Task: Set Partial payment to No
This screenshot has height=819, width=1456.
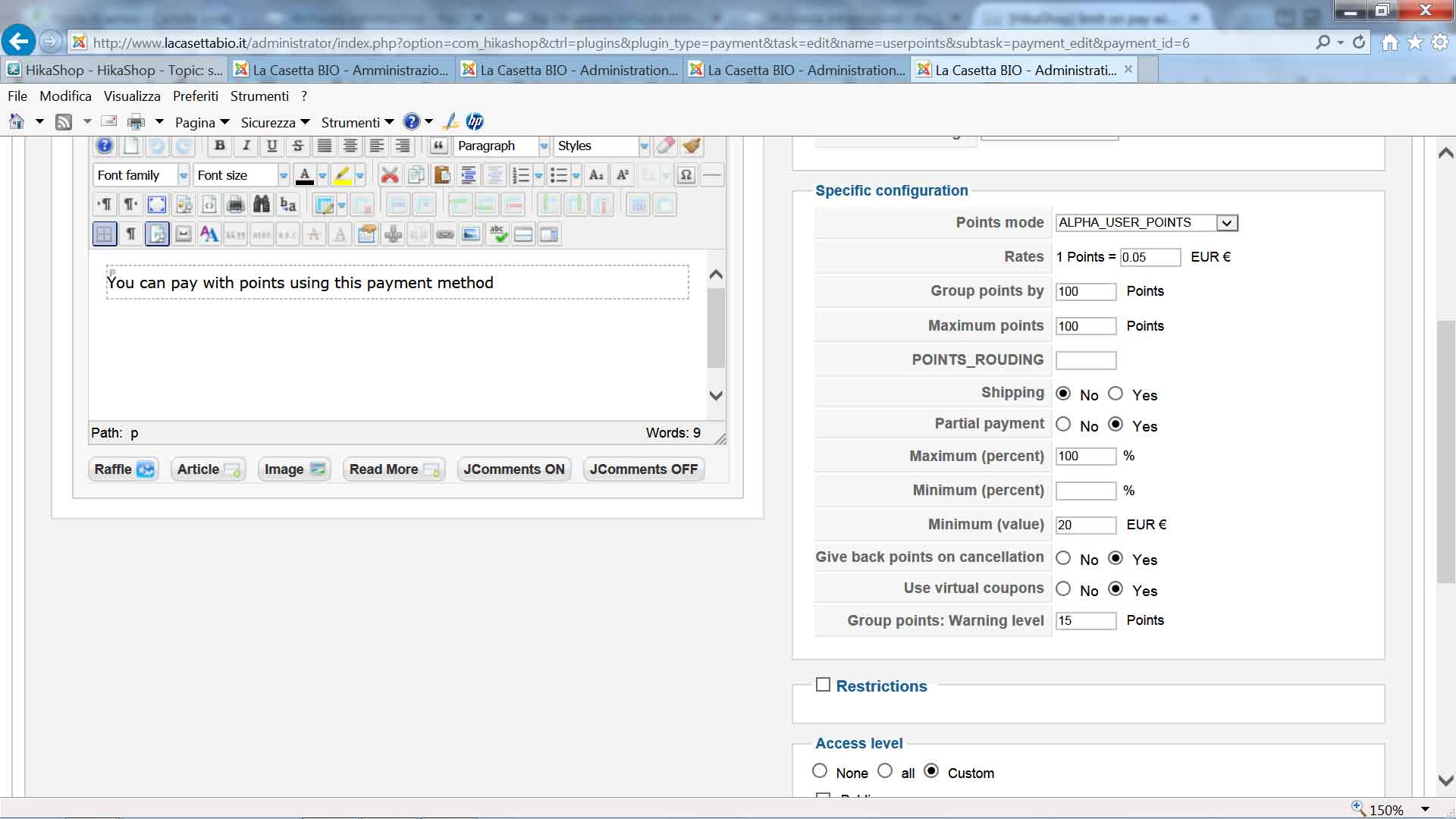Action: pos(1063,425)
